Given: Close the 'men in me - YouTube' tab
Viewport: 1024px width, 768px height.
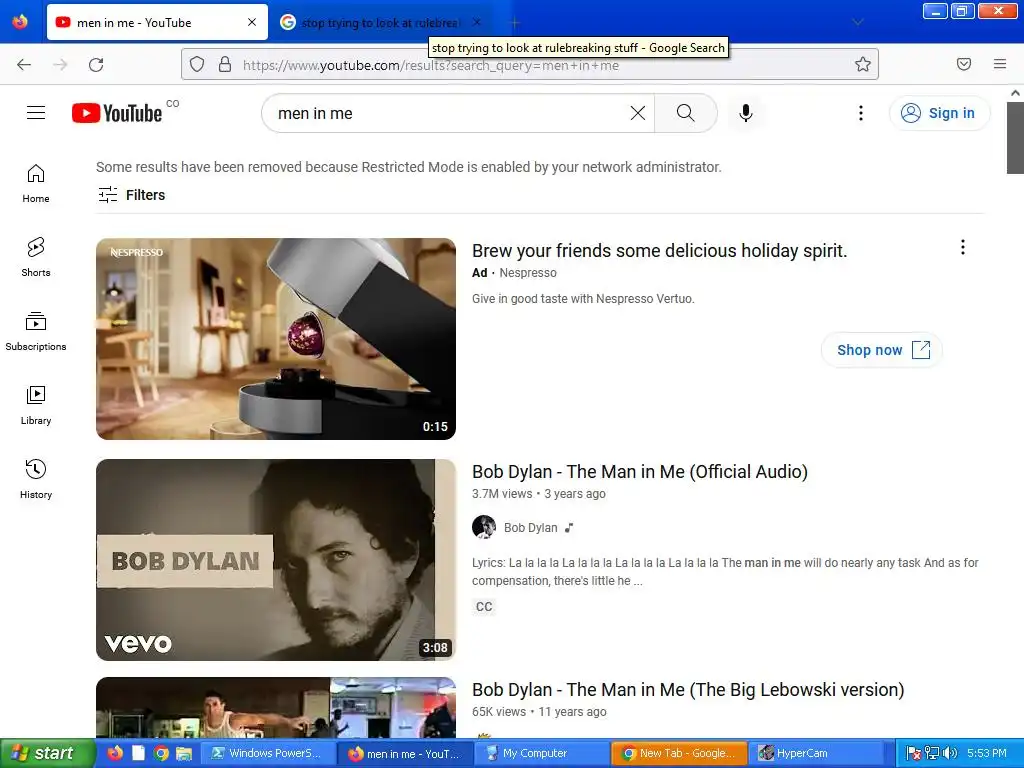Looking at the screenshot, I should point(251,22).
